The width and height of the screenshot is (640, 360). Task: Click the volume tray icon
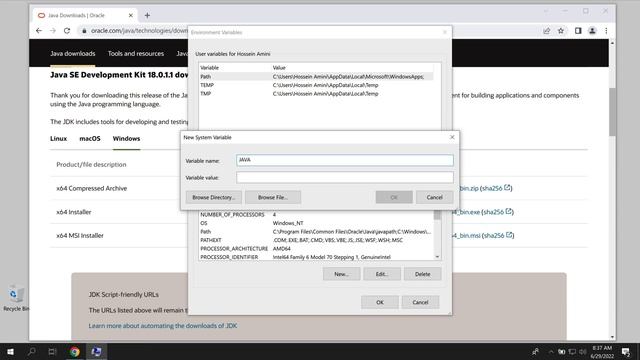point(582,351)
